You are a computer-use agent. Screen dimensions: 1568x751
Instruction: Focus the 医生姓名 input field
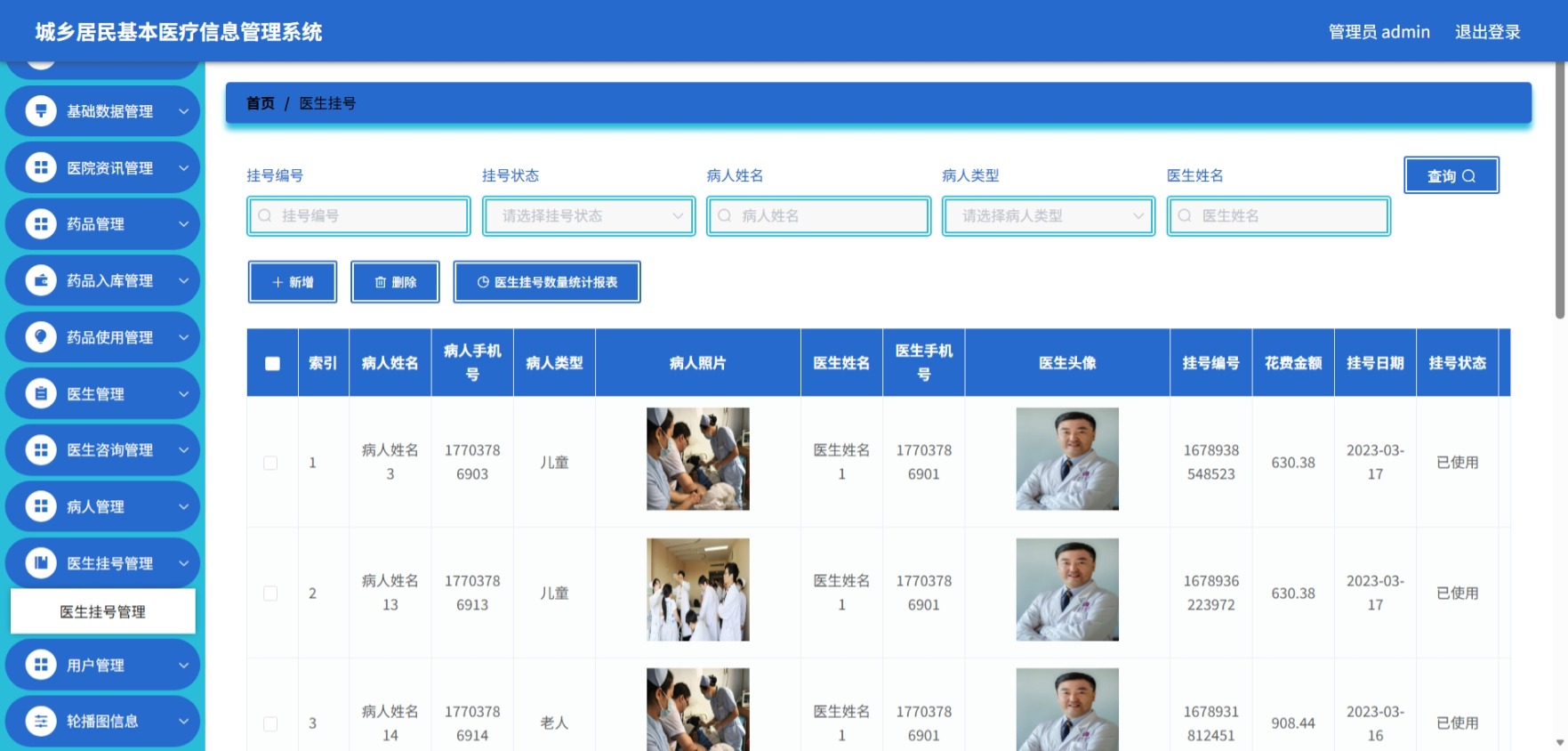point(1279,216)
